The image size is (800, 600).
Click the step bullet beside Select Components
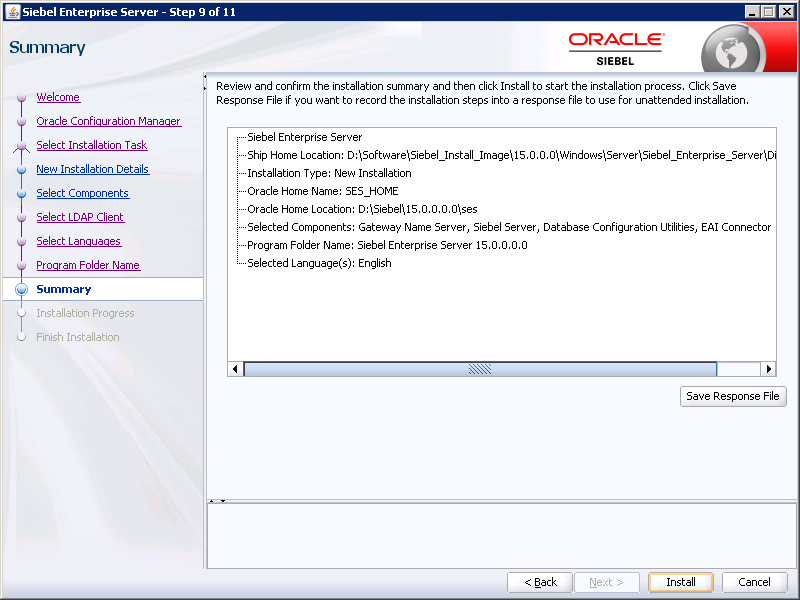(21, 193)
